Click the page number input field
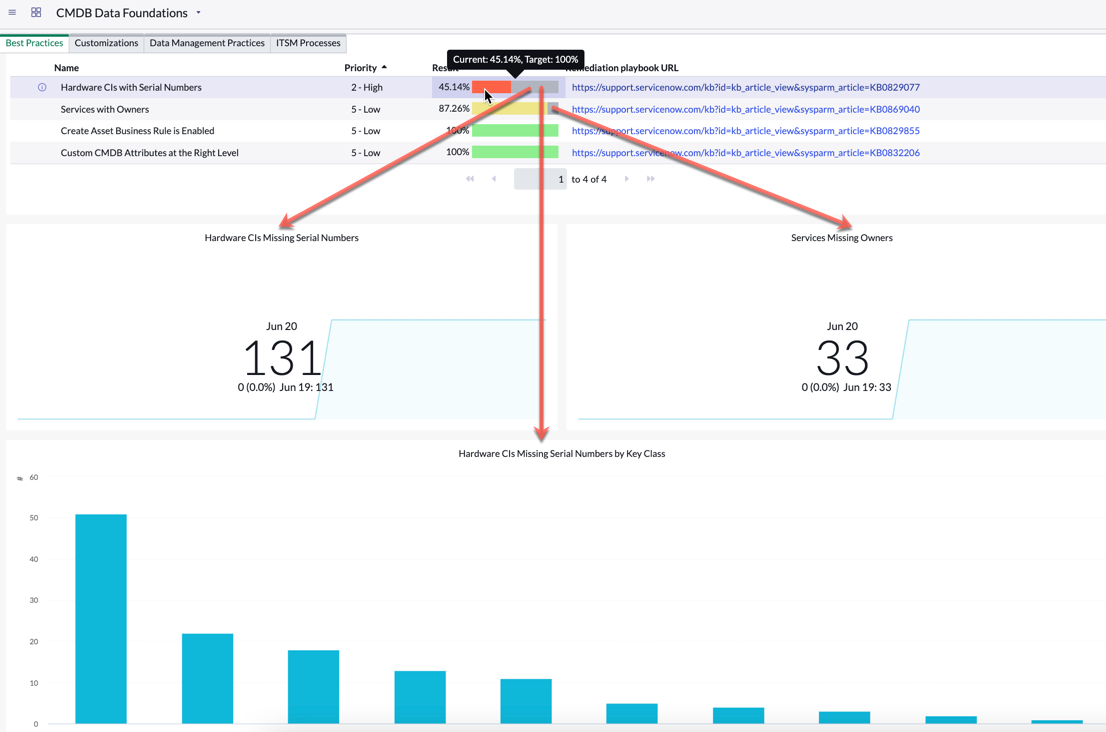 [x=540, y=179]
